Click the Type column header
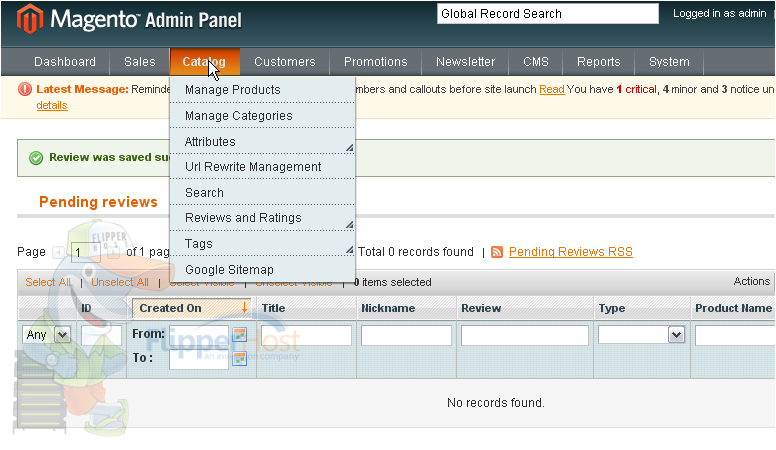This screenshot has width=776, height=450. click(612, 308)
